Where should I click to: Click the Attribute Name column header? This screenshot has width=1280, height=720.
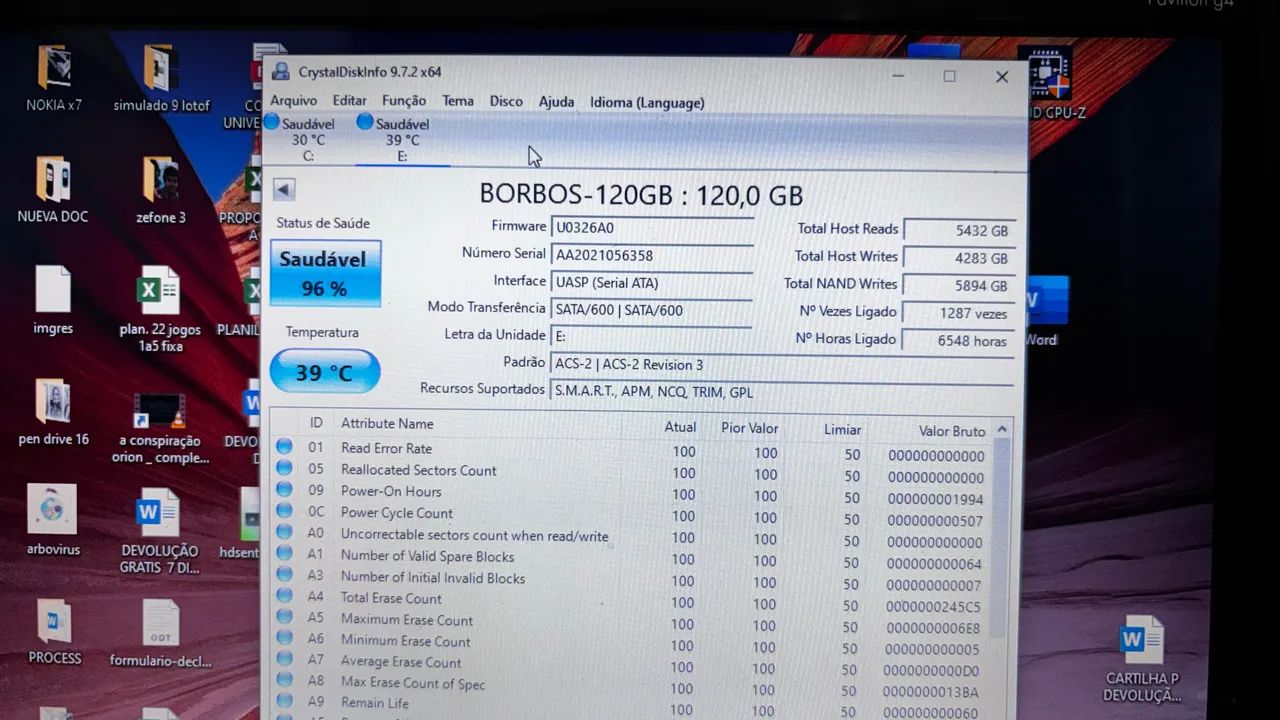[386, 424]
